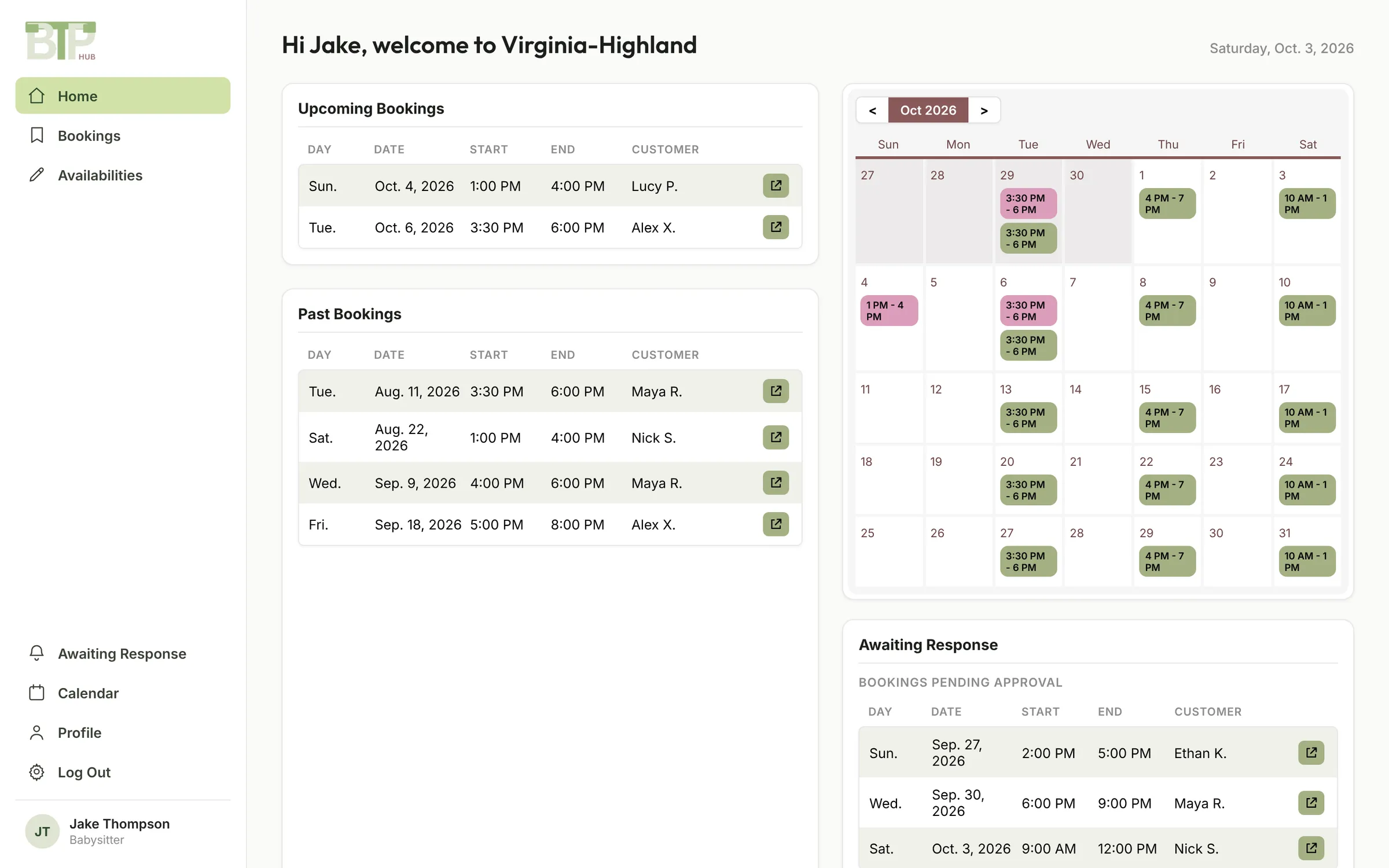Screen dimensions: 1389x868
Task: Open Sep. 18 Alex X. booking icon
Action: coord(776,524)
